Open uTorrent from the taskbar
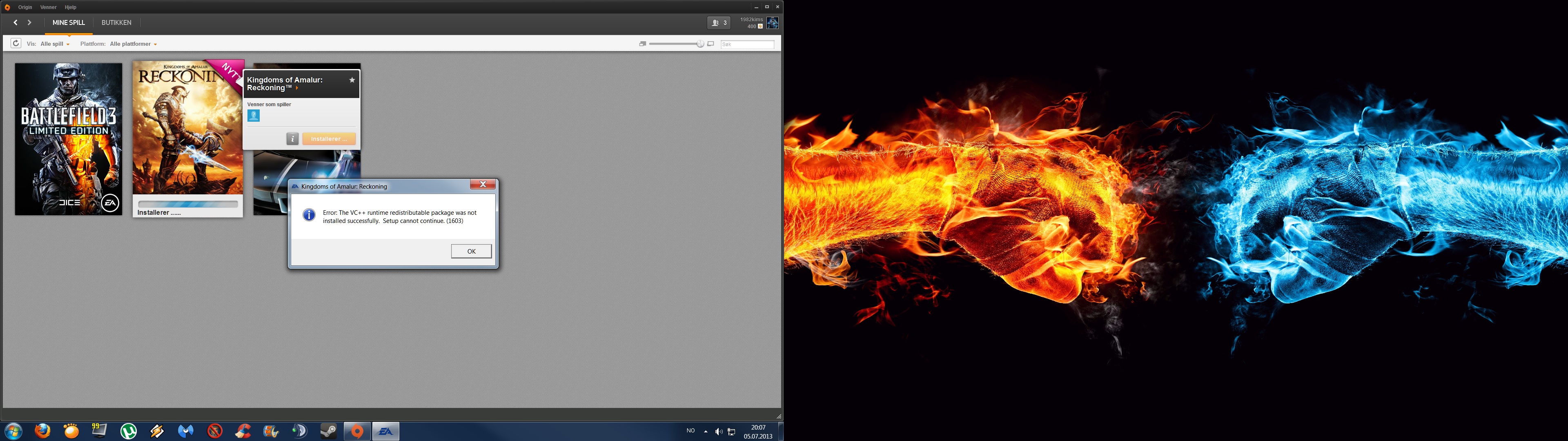Image resolution: width=1568 pixels, height=441 pixels. (x=129, y=431)
